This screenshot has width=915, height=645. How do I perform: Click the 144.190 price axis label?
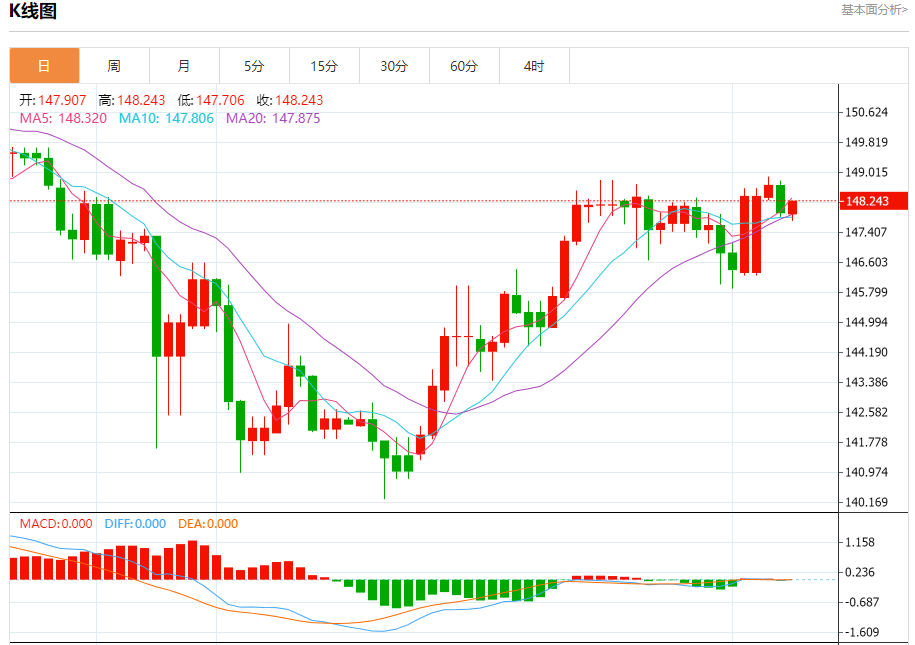click(x=867, y=352)
